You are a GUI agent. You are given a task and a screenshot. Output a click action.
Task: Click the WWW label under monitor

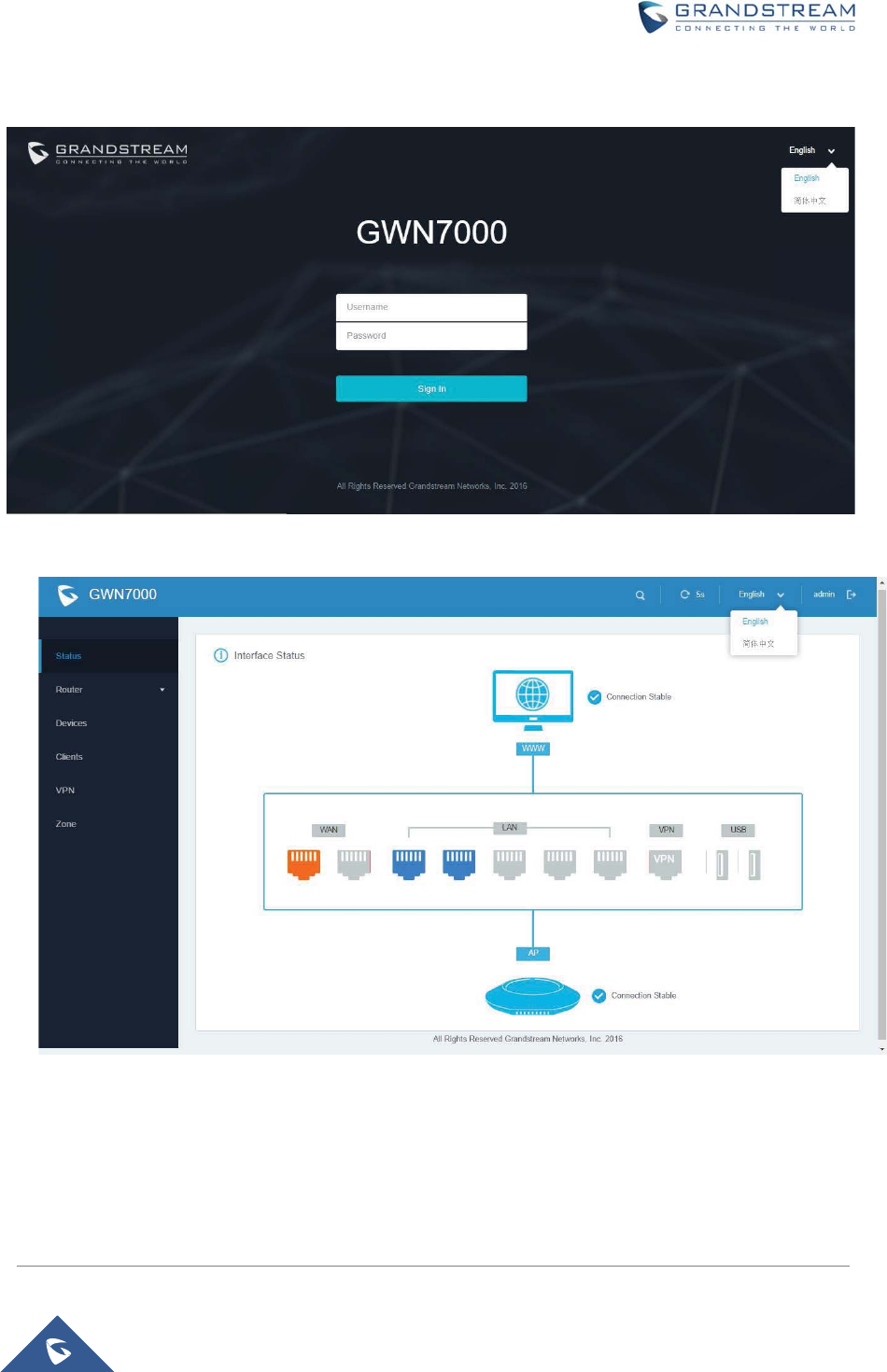(533, 749)
